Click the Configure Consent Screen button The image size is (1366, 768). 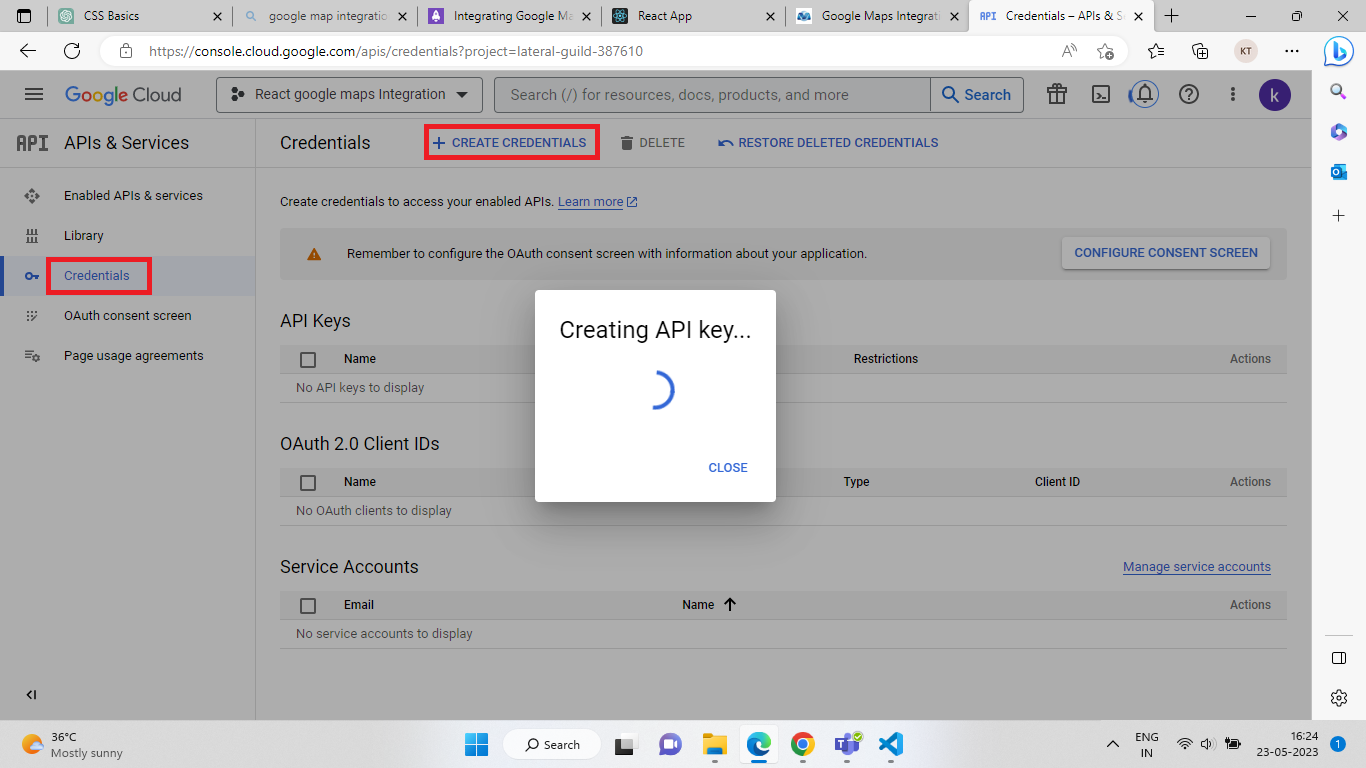pos(1165,253)
